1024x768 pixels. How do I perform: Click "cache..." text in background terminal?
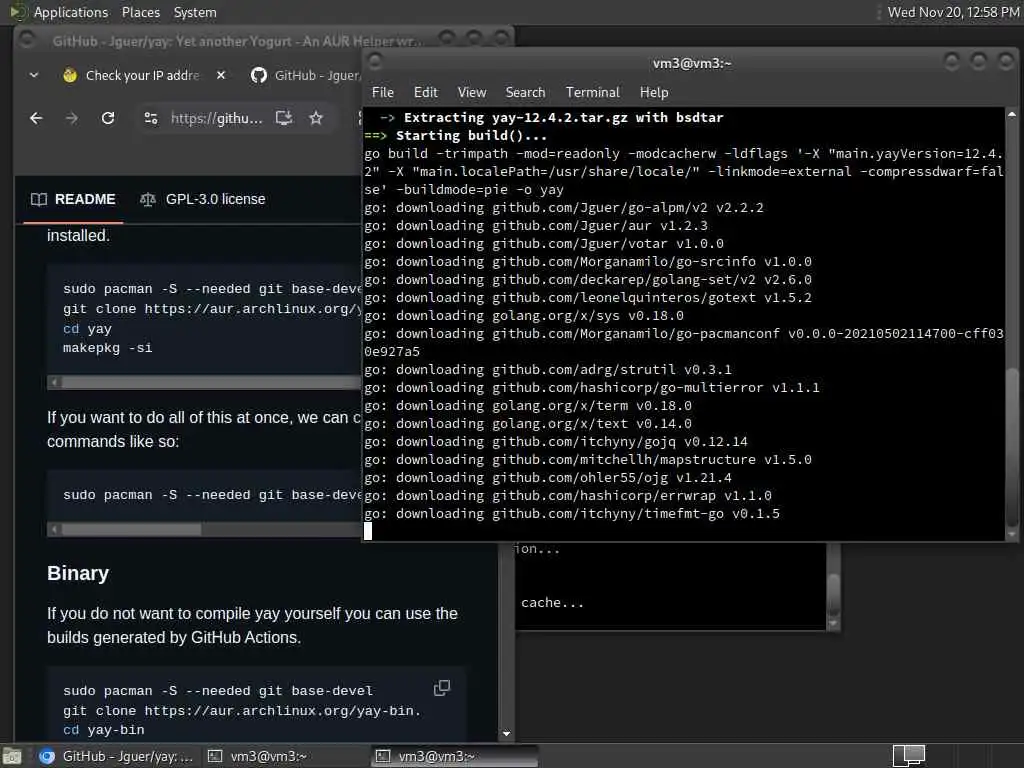click(552, 603)
